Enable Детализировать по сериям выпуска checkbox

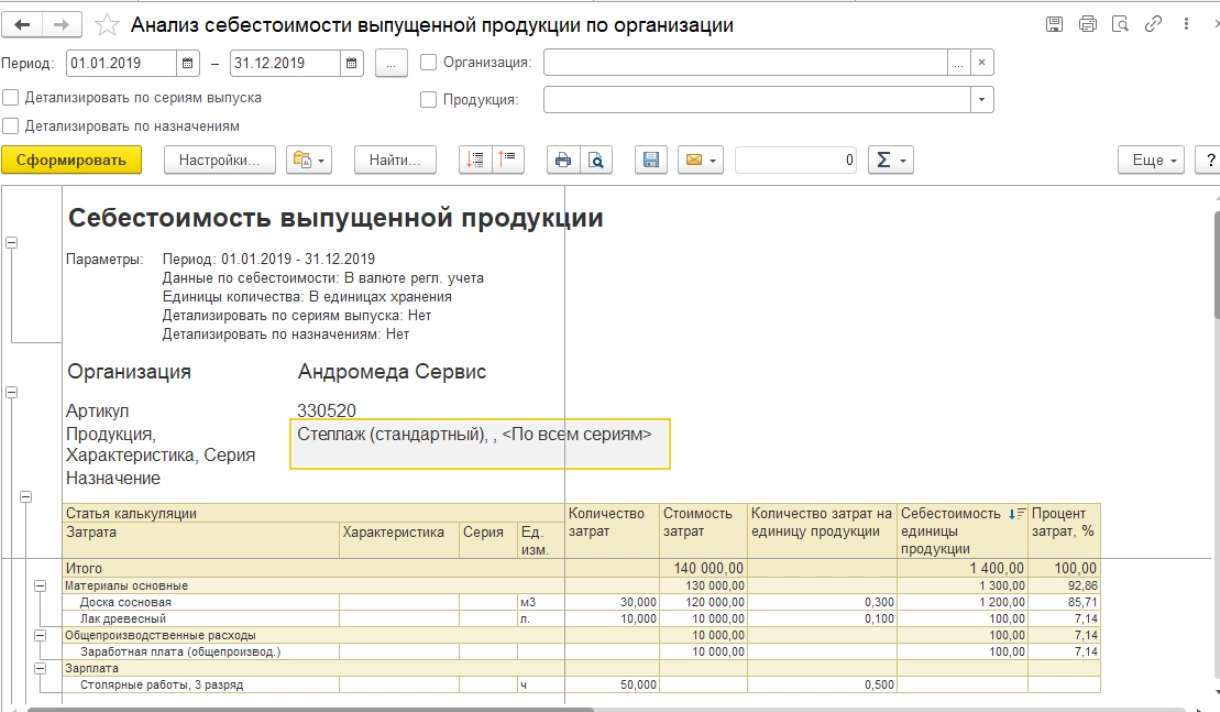click(10, 98)
